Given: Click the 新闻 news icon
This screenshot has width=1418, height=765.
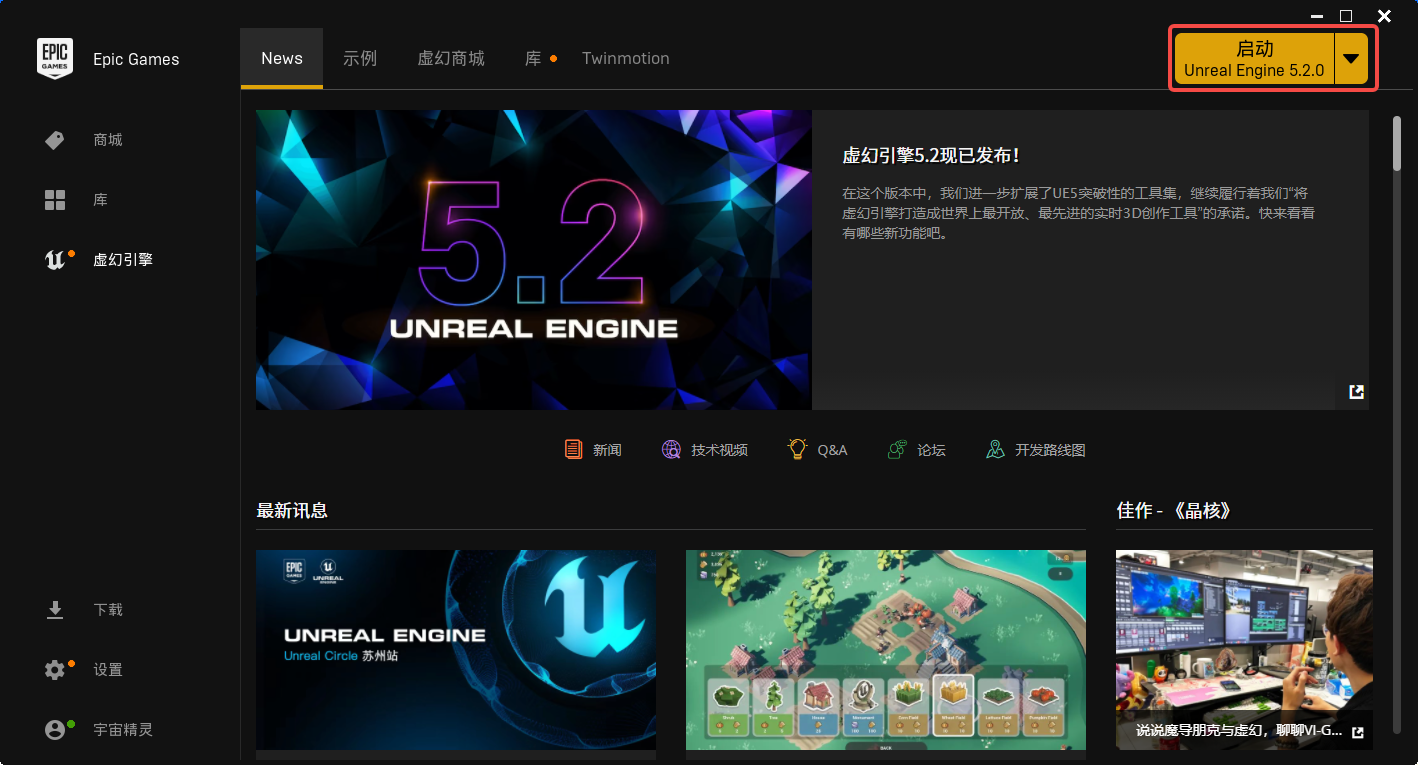Looking at the screenshot, I should tap(573, 450).
